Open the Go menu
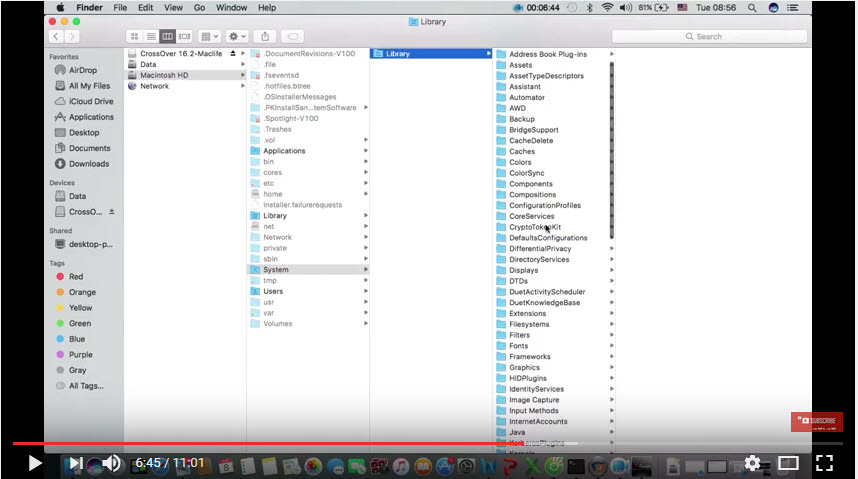Image resolution: width=858 pixels, height=479 pixels. pos(198,7)
